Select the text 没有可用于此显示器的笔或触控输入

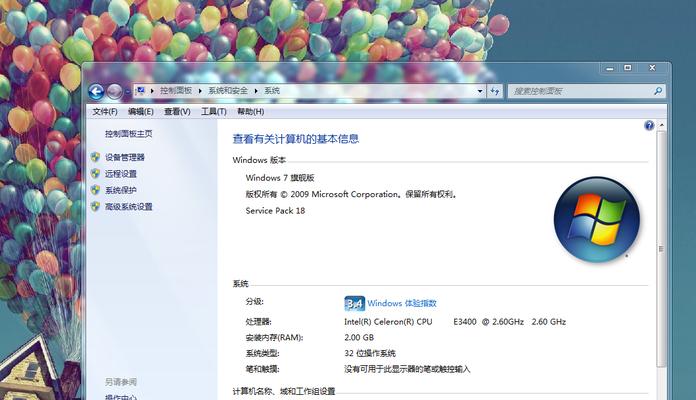(407, 369)
